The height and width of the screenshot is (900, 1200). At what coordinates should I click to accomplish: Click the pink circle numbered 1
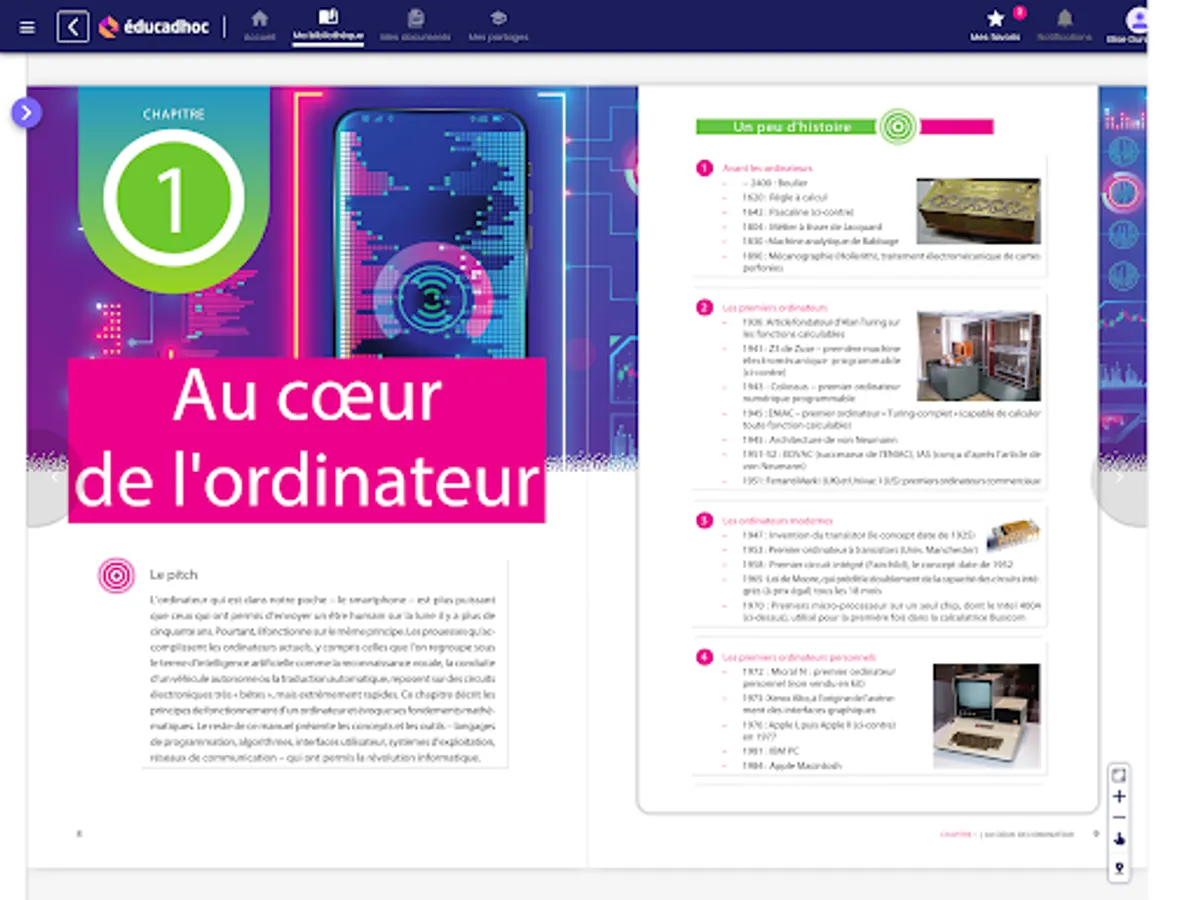pos(705,168)
